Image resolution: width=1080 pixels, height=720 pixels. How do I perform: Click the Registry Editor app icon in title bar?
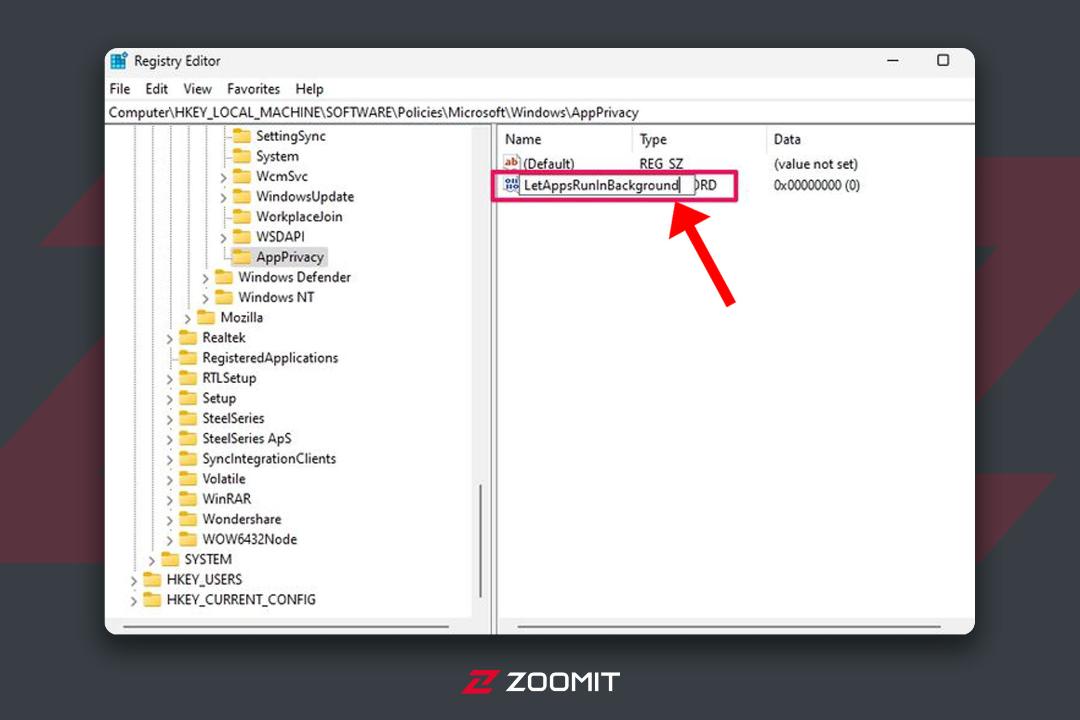point(118,61)
